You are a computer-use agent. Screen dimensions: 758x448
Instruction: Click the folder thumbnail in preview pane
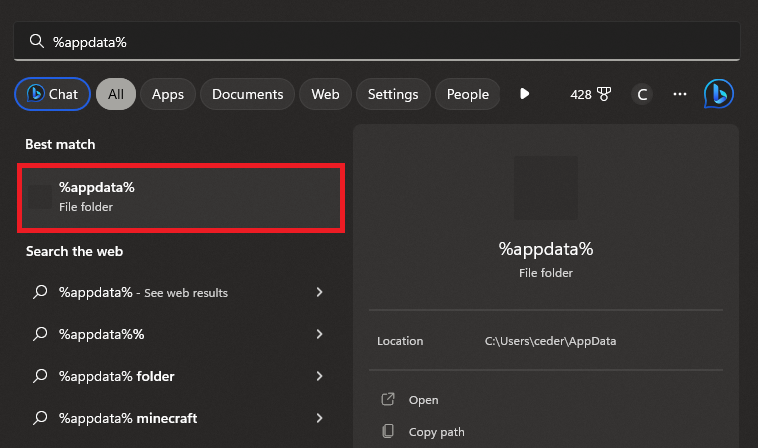pos(545,187)
